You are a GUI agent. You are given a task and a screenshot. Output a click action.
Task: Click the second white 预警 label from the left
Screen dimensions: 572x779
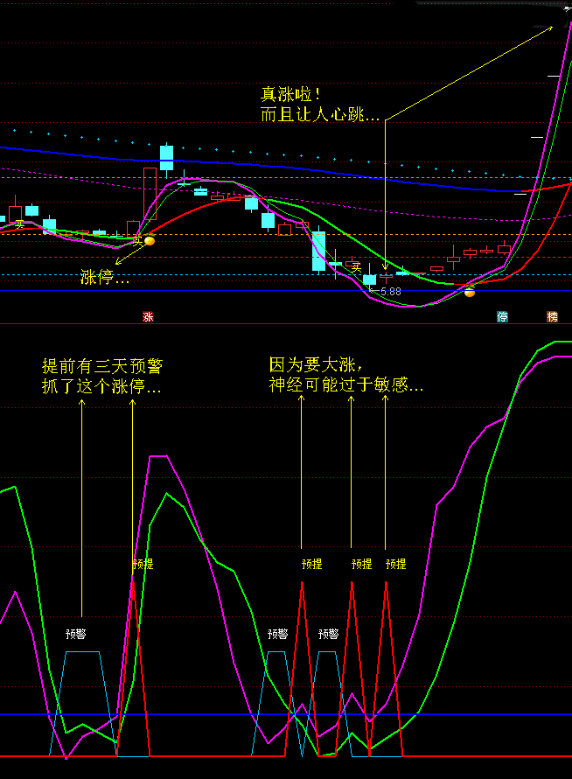(278, 634)
